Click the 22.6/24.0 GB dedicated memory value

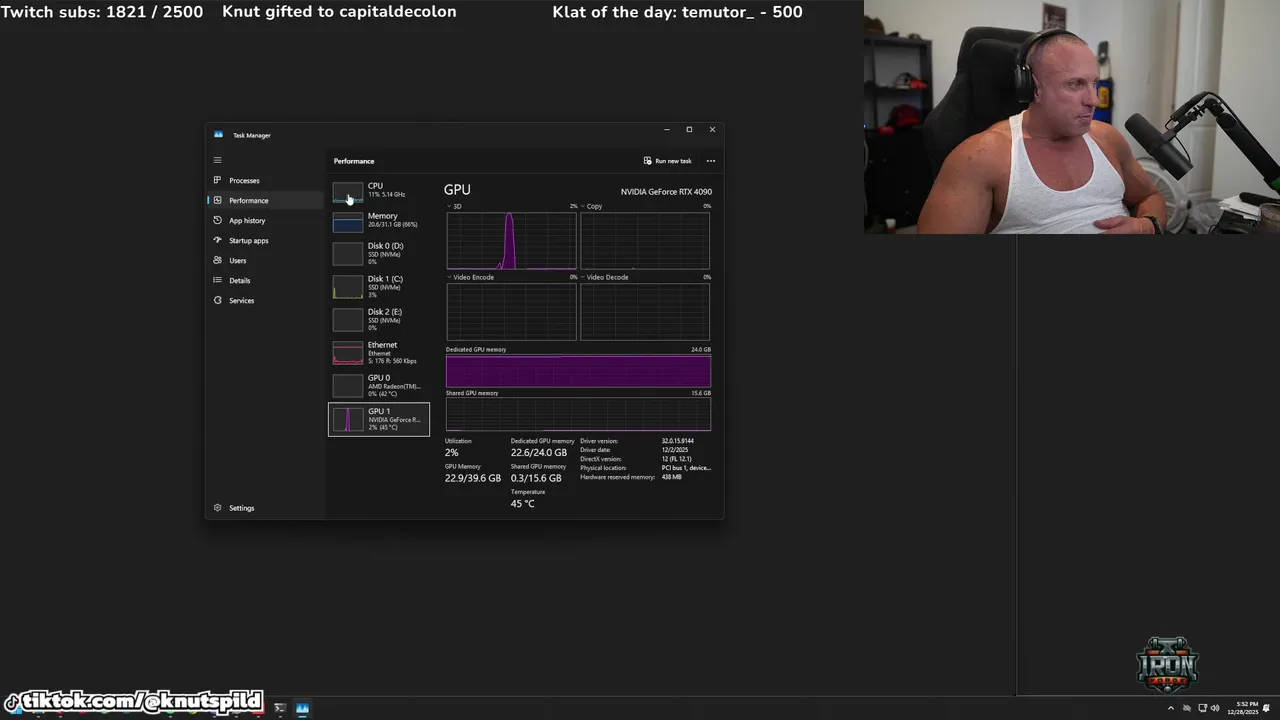(x=539, y=453)
